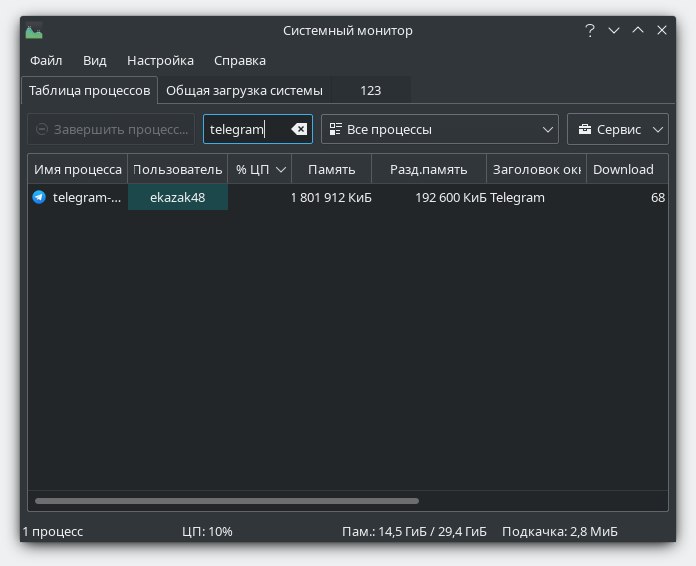
Task: Sort by Имя процесса column
Action: tap(78, 169)
